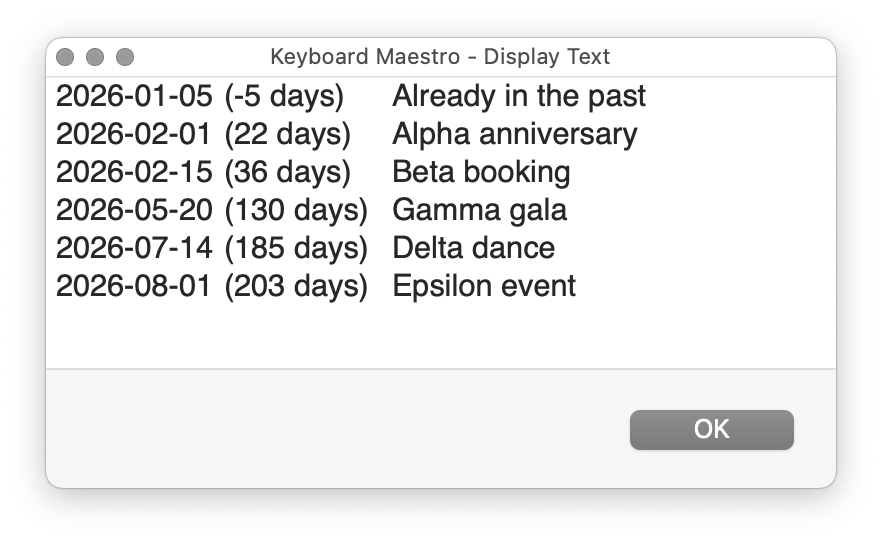Click the gray minimize window button

[95, 57]
